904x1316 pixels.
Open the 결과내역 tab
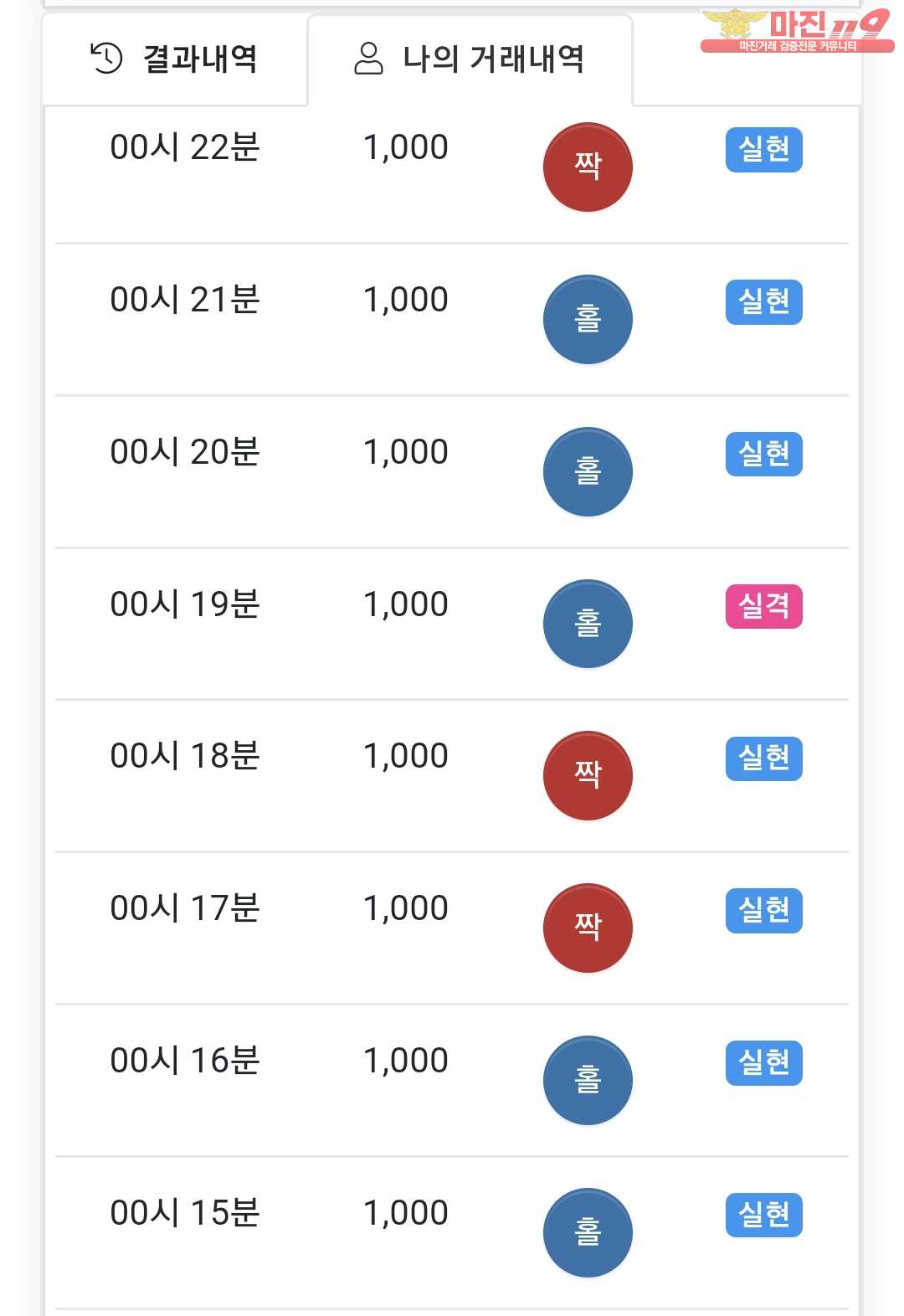[175, 59]
